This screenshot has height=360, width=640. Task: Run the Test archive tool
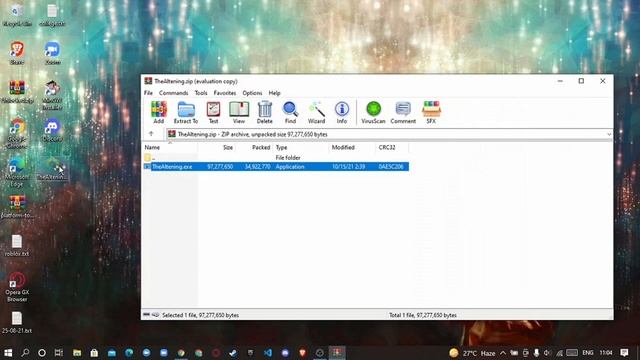213,112
